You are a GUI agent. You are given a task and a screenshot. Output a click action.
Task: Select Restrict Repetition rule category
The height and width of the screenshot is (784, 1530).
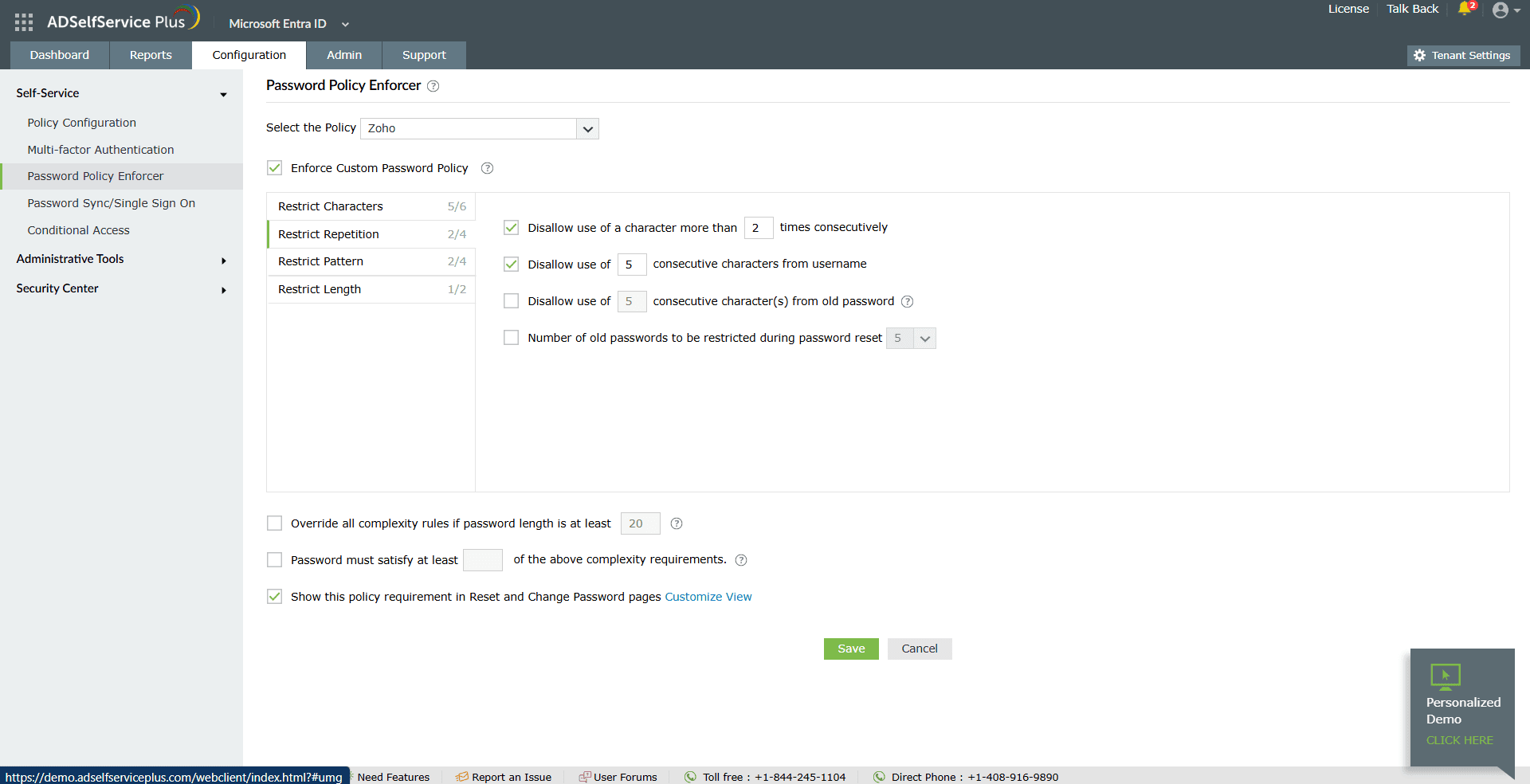tap(371, 234)
